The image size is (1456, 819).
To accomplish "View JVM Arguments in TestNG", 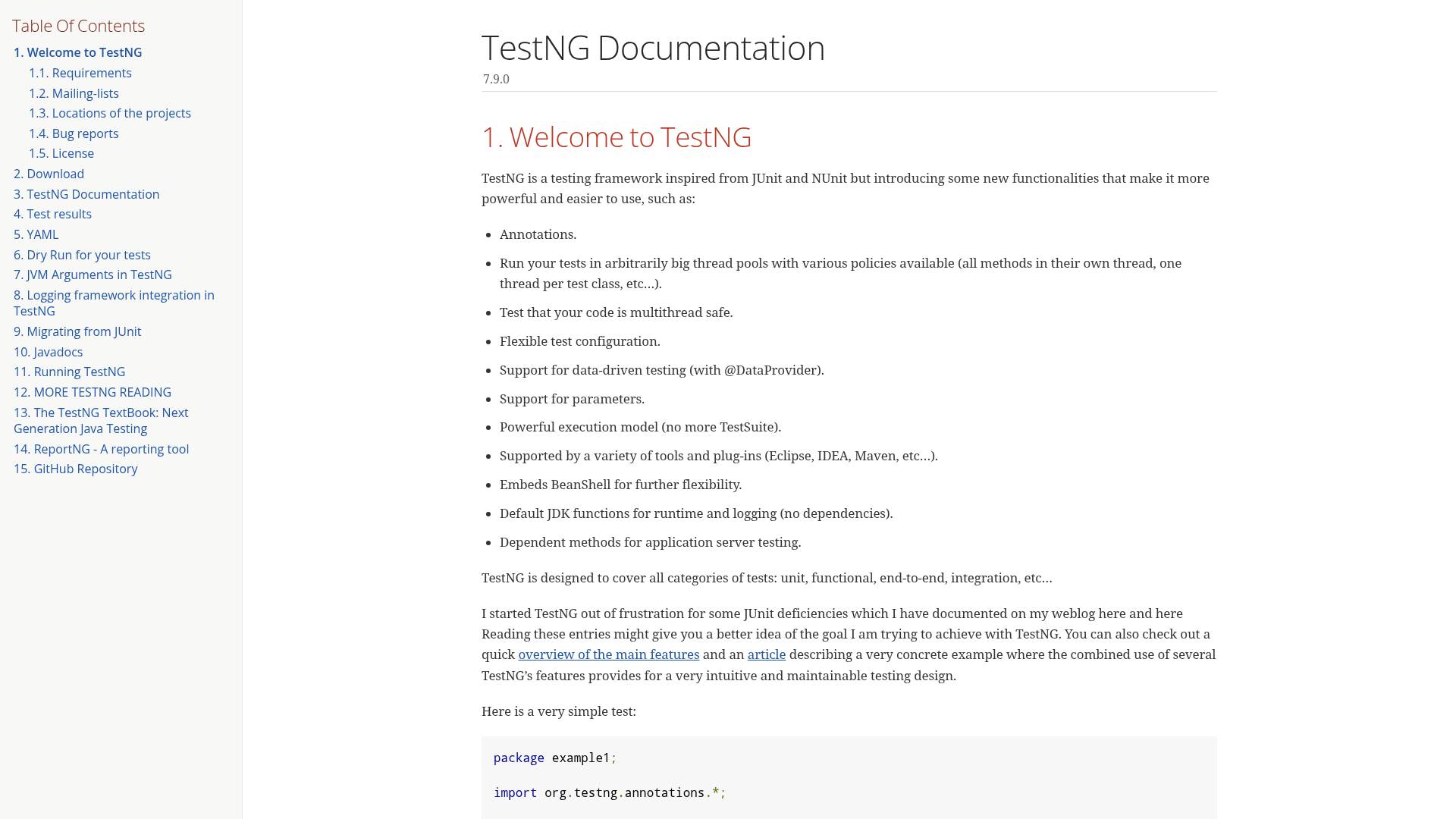I will pyautogui.click(x=93, y=275).
